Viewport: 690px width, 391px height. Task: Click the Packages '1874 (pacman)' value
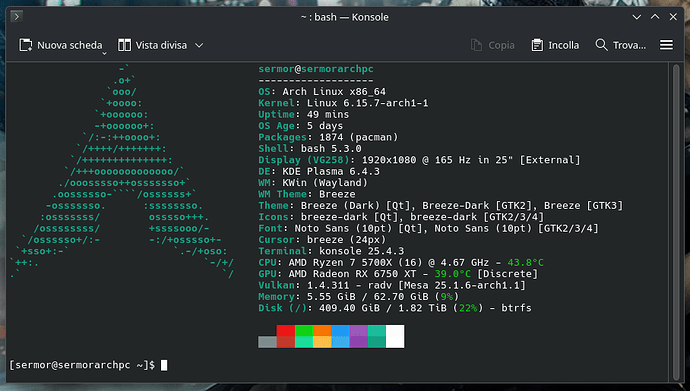pyautogui.click(x=358, y=138)
